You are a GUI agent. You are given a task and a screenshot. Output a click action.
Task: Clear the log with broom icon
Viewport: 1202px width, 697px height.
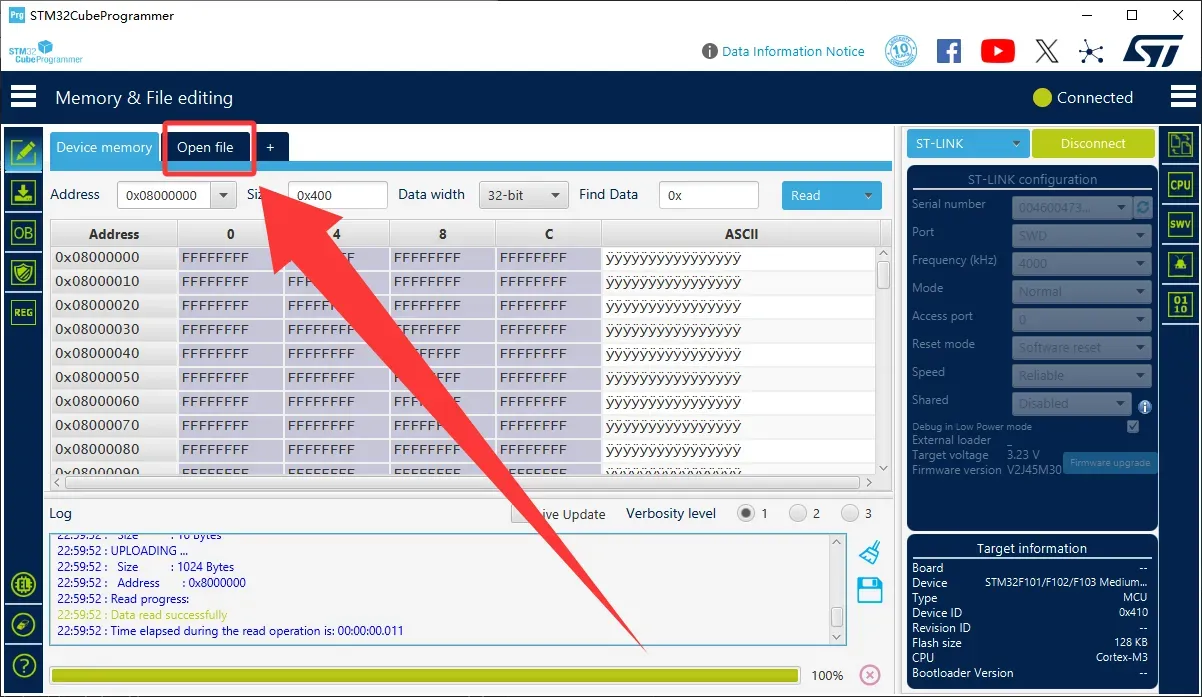870,553
